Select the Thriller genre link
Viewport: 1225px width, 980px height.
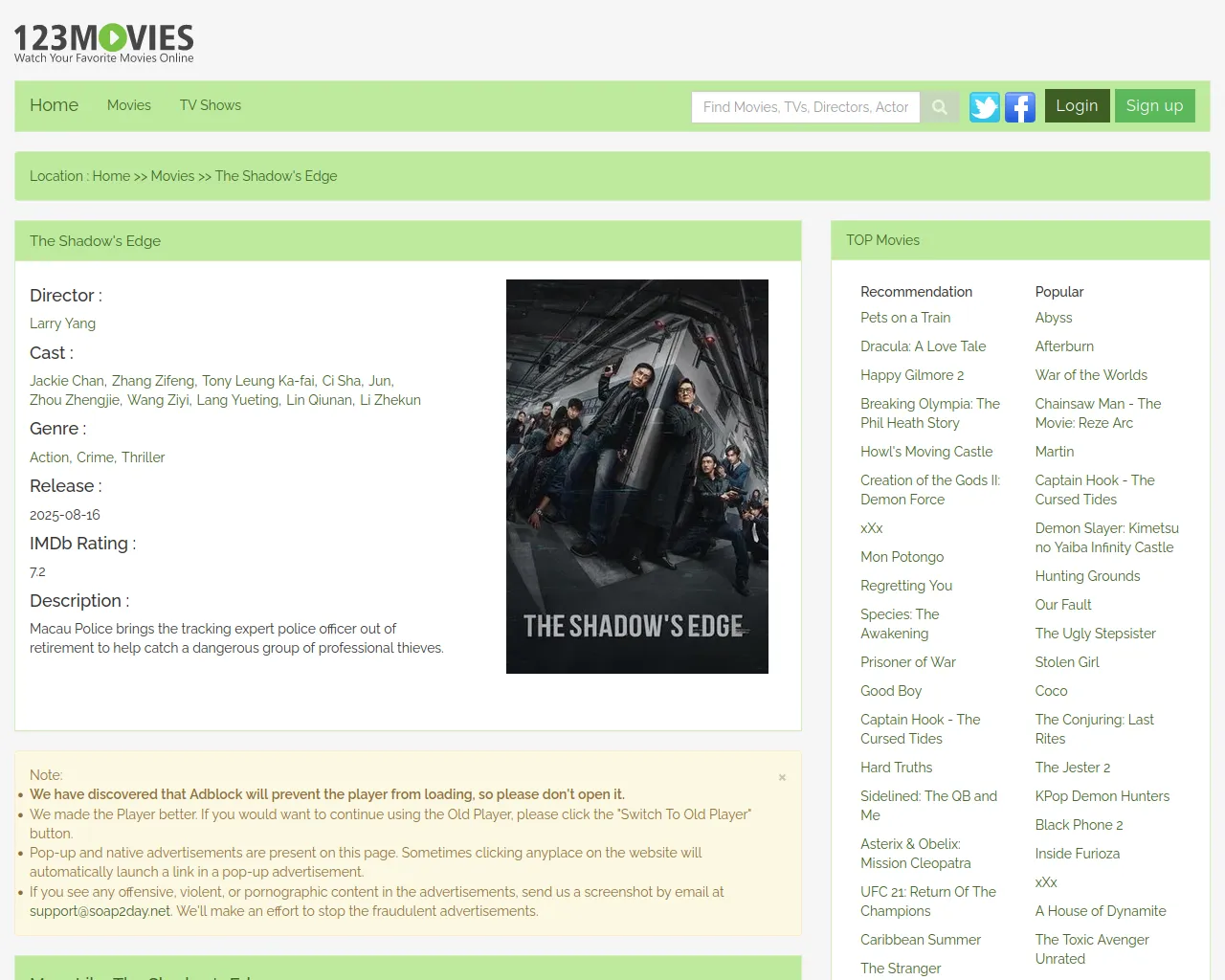(144, 457)
